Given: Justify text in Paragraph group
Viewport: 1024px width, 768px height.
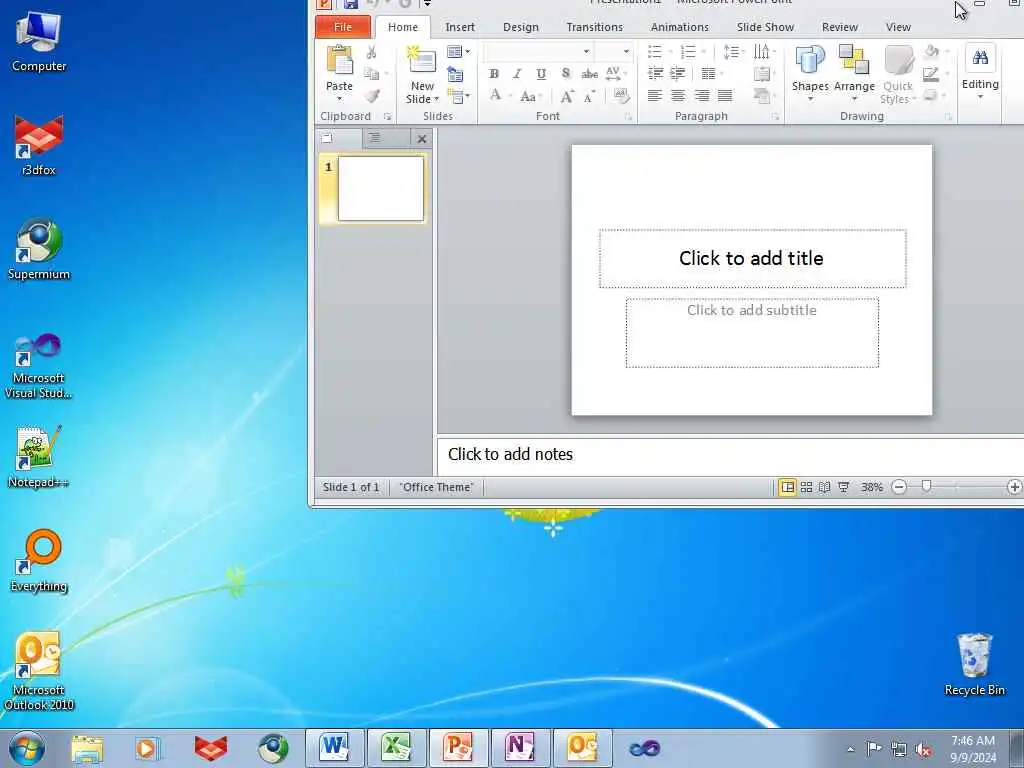Looking at the screenshot, I should tap(725, 96).
